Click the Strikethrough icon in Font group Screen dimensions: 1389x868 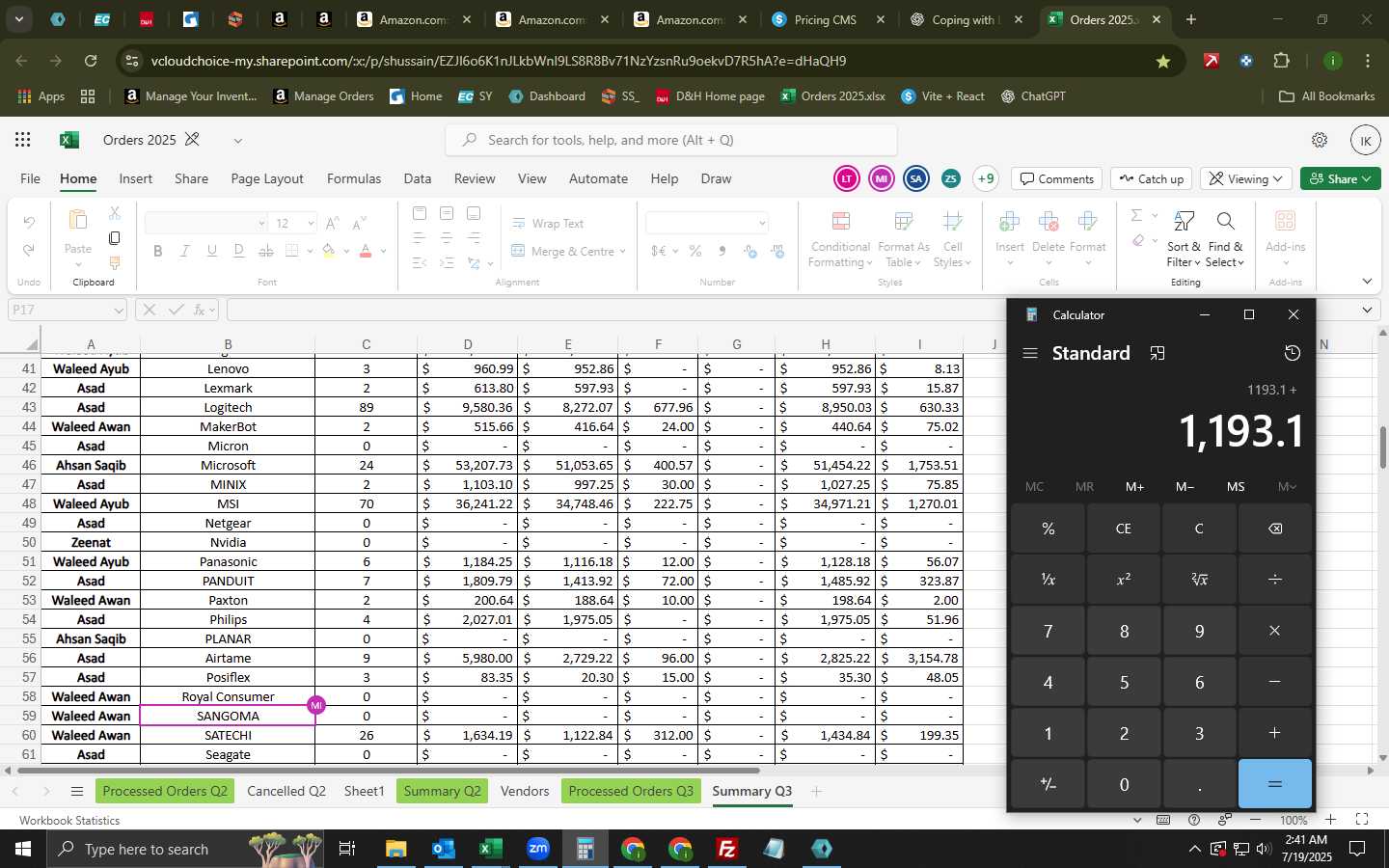tap(266, 252)
